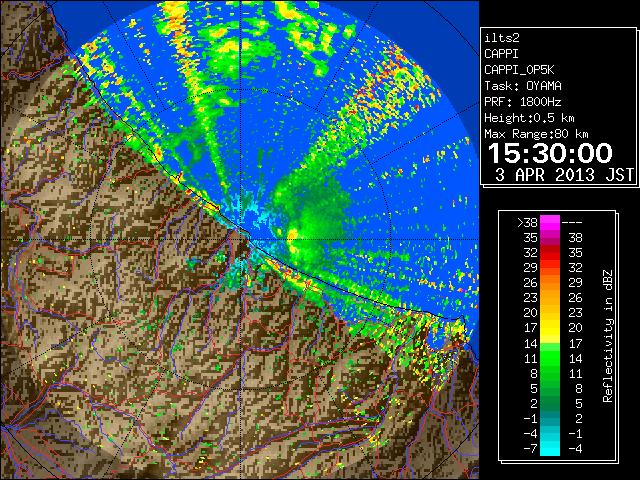The image size is (640, 480).
Task: Click the '-7' legend label
Action: 530,449
